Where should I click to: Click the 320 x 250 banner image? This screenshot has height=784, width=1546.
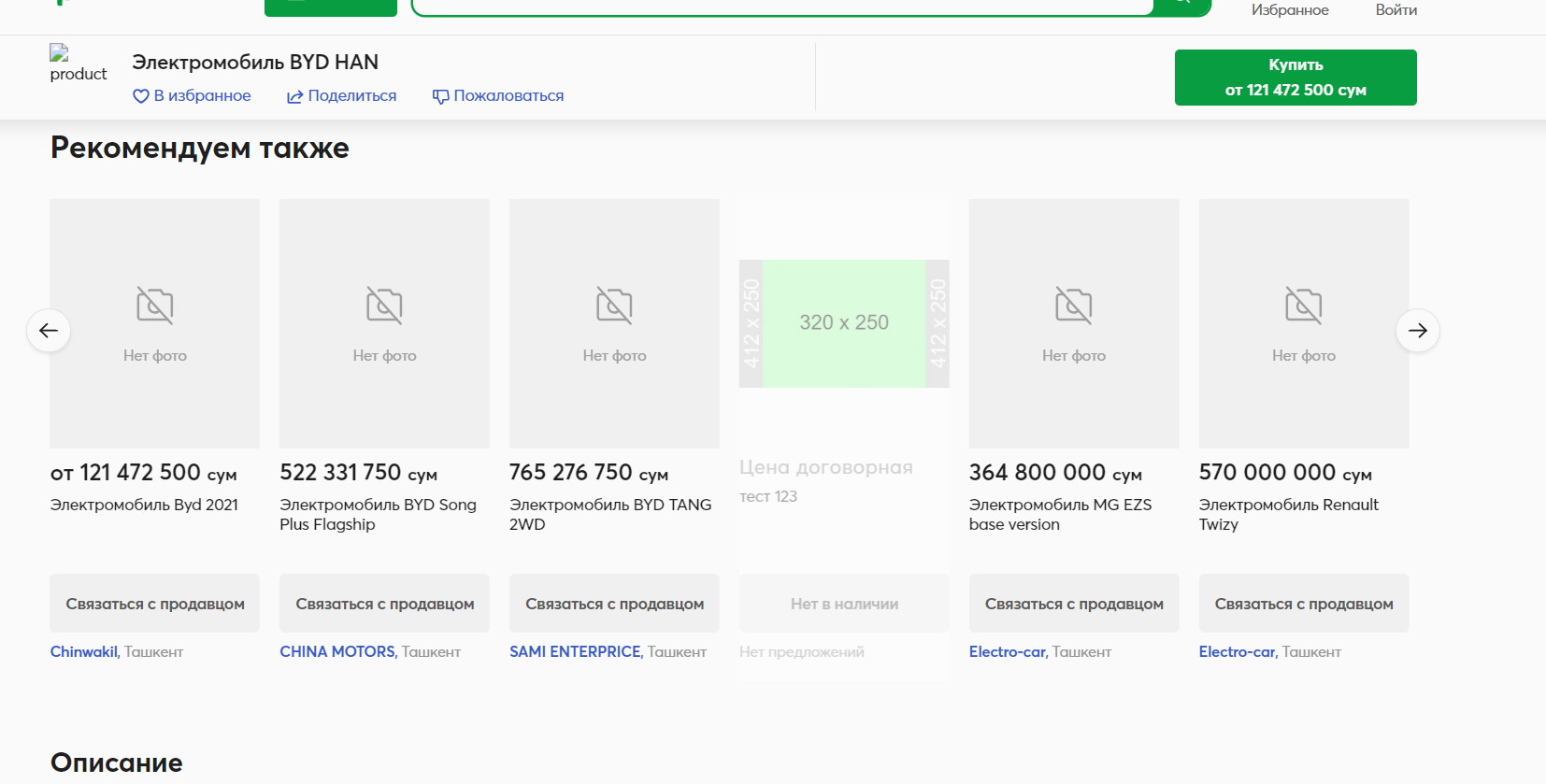[x=844, y=323]
